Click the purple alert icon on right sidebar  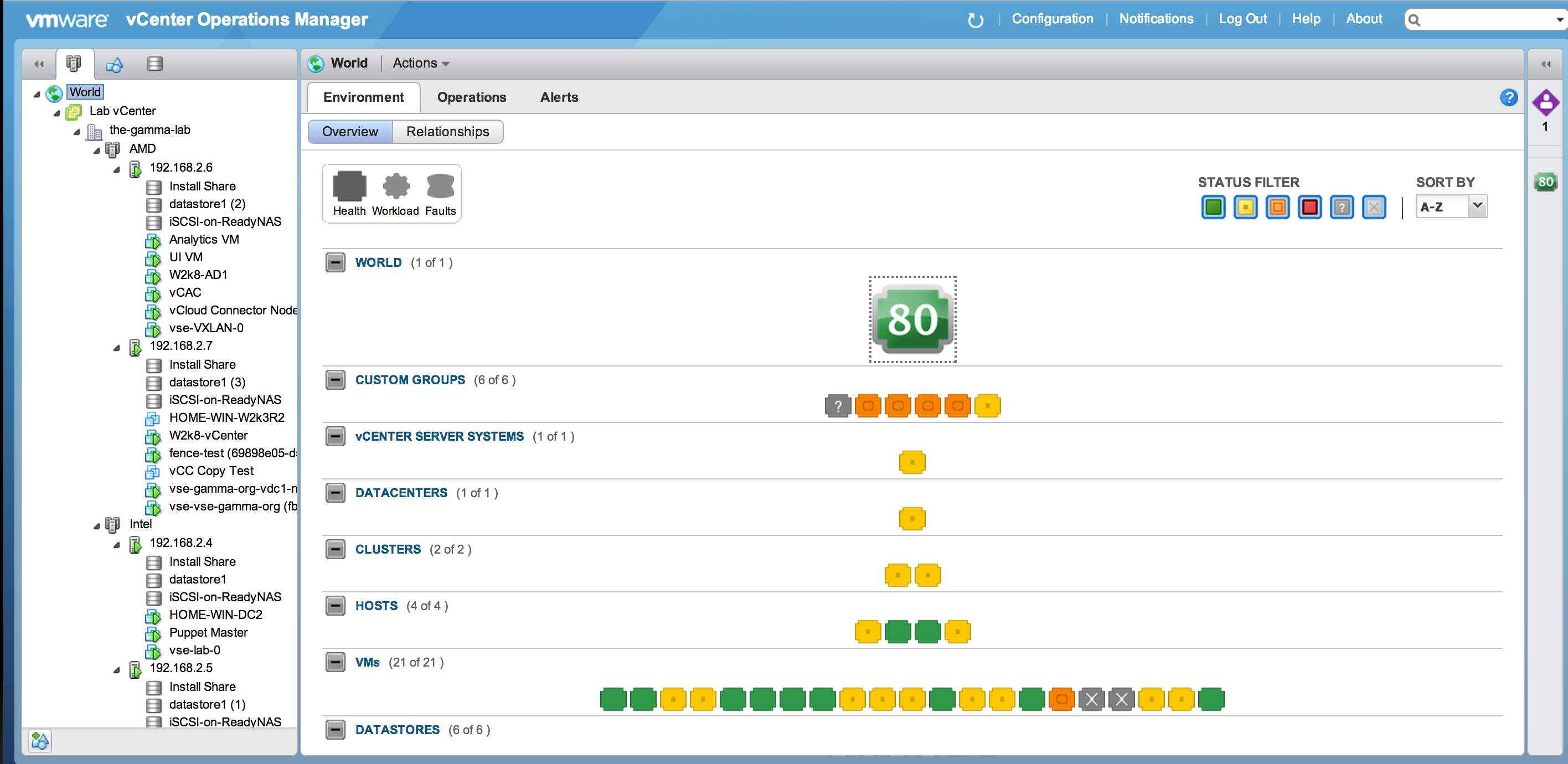1545,102
